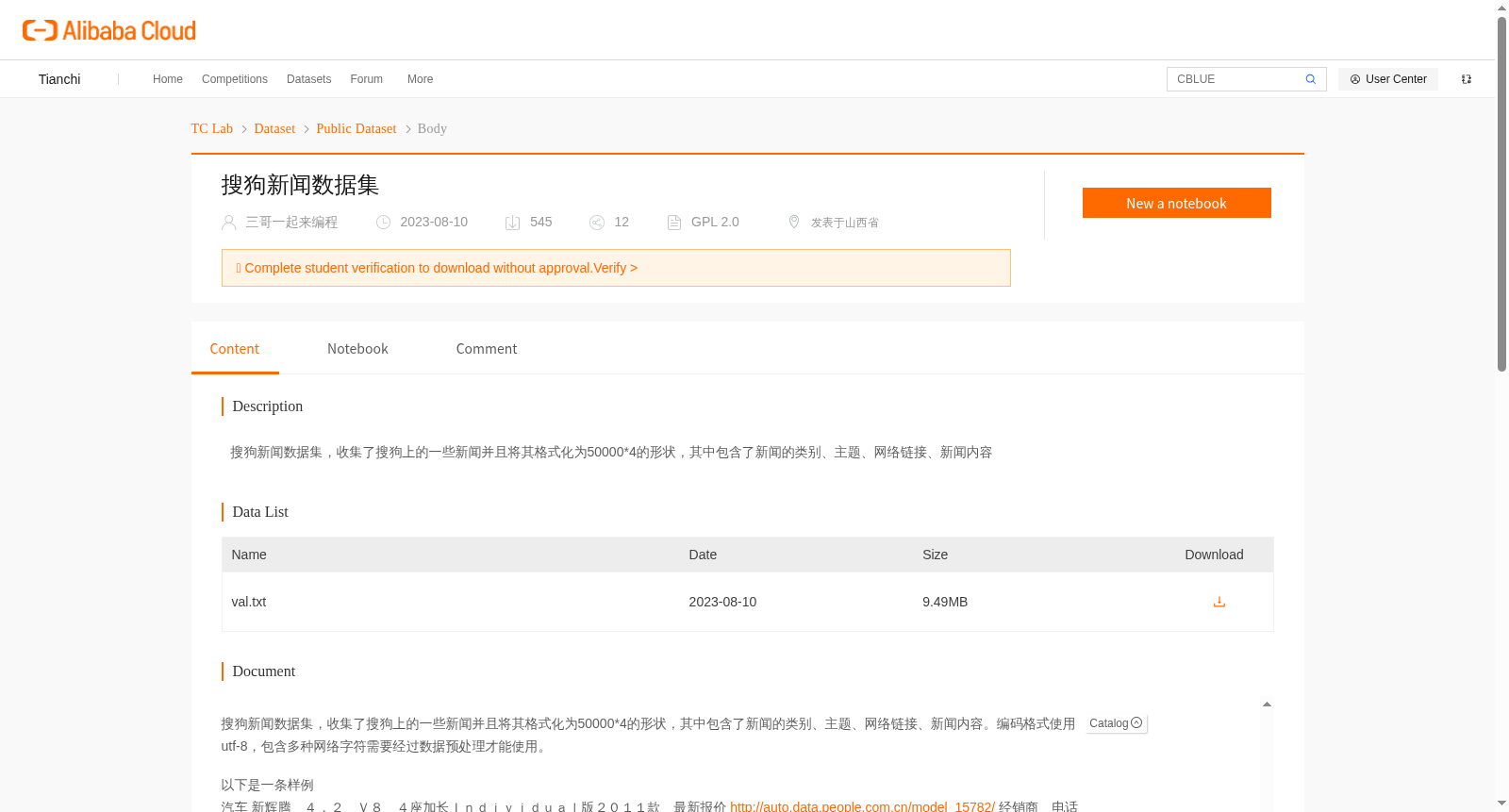Switch to the Notebook tab
Image resolution: width=1509 pixels, height=812 pixels.
coord(357,349)
